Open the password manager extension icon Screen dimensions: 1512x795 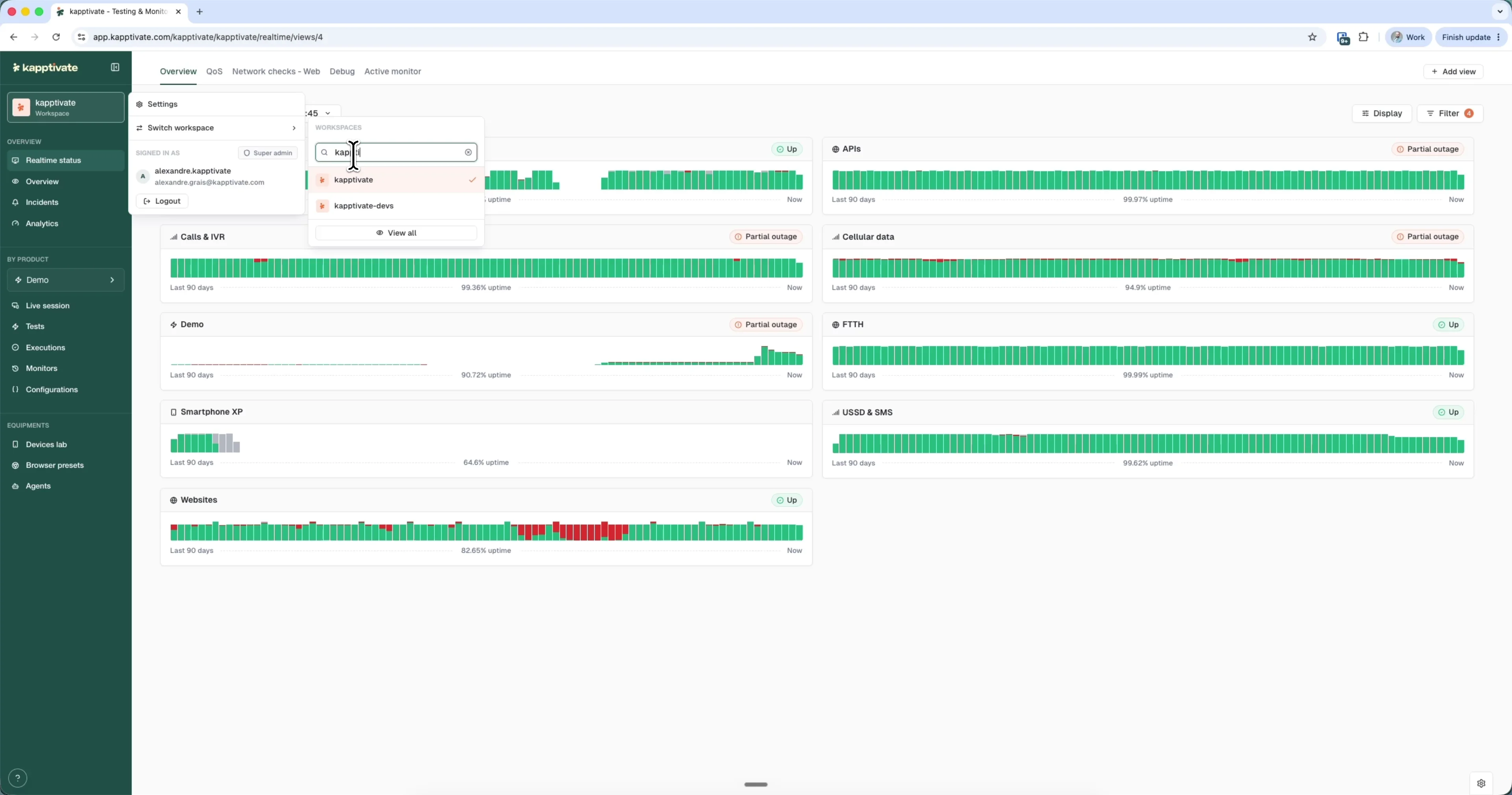pyautogui.click(x=1343, y=38)
